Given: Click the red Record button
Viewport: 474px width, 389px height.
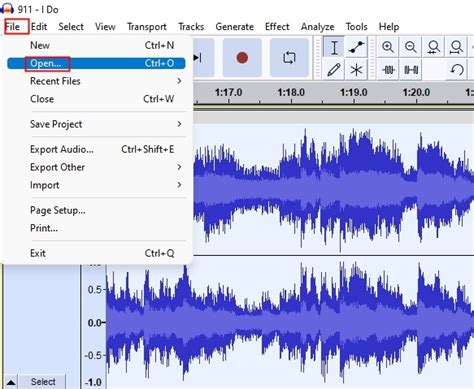Looking at the screenshot, I should [242, 58].
